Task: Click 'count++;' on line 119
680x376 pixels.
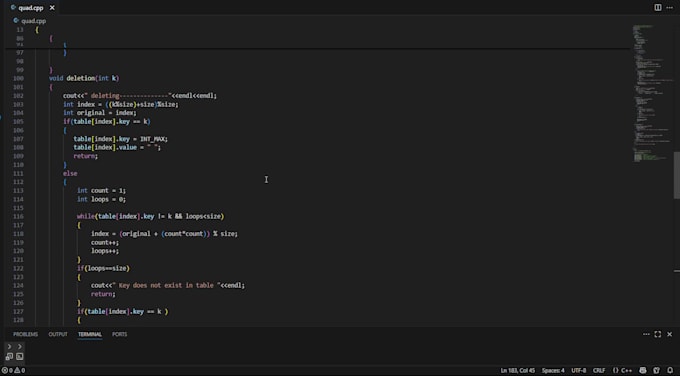Action: click(105, 242)
